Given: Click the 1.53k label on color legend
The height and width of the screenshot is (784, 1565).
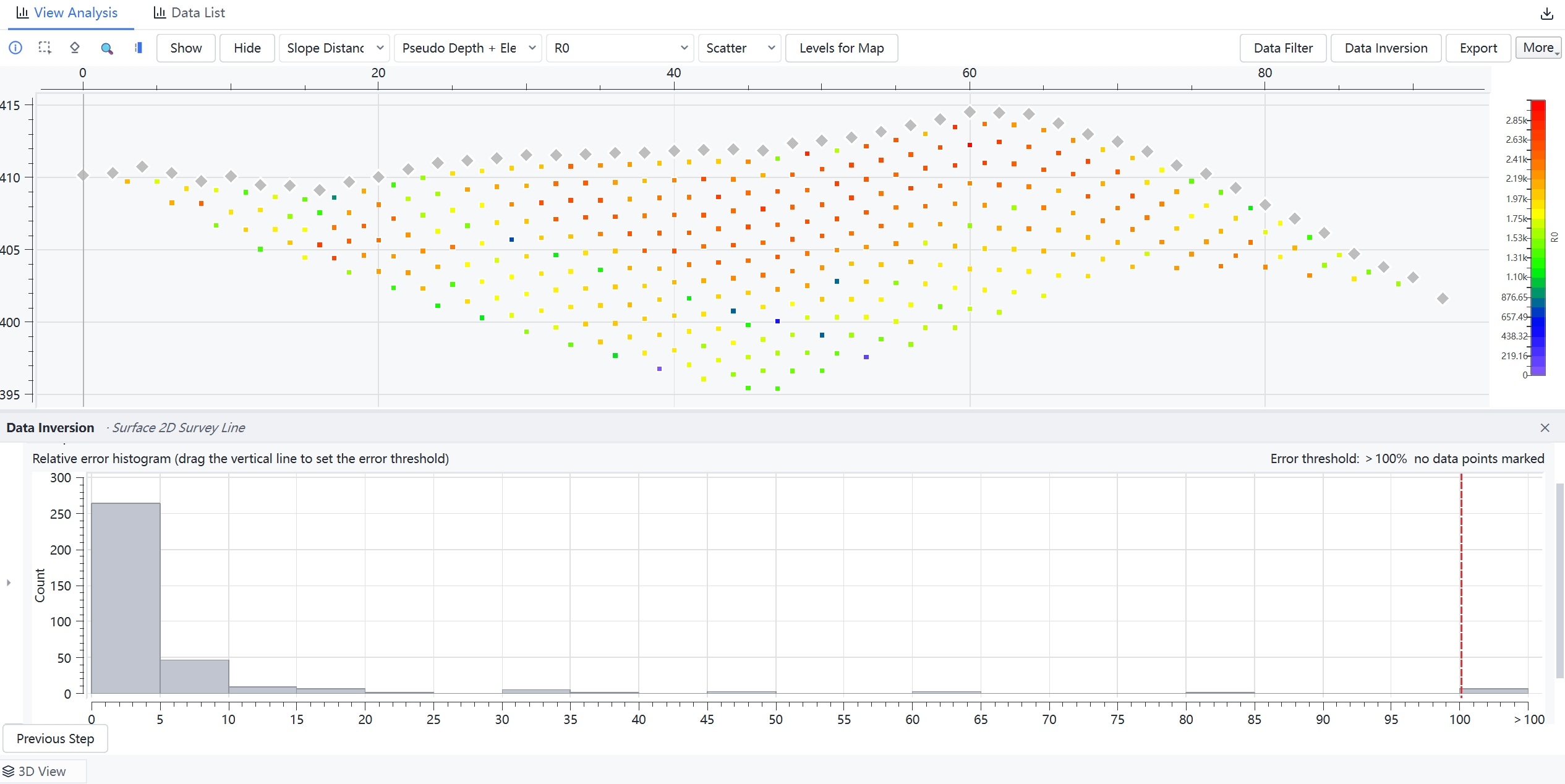Looking at the screenshot, I should click(x=1516, y=238).
